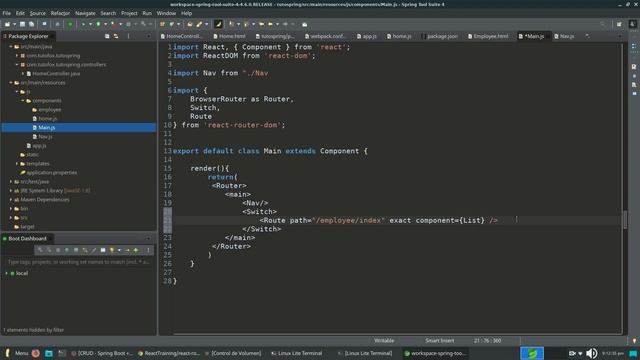Click the stop square icon in Boot Dashboard
This screenshot has width=640, height=360.
(76, 250)
